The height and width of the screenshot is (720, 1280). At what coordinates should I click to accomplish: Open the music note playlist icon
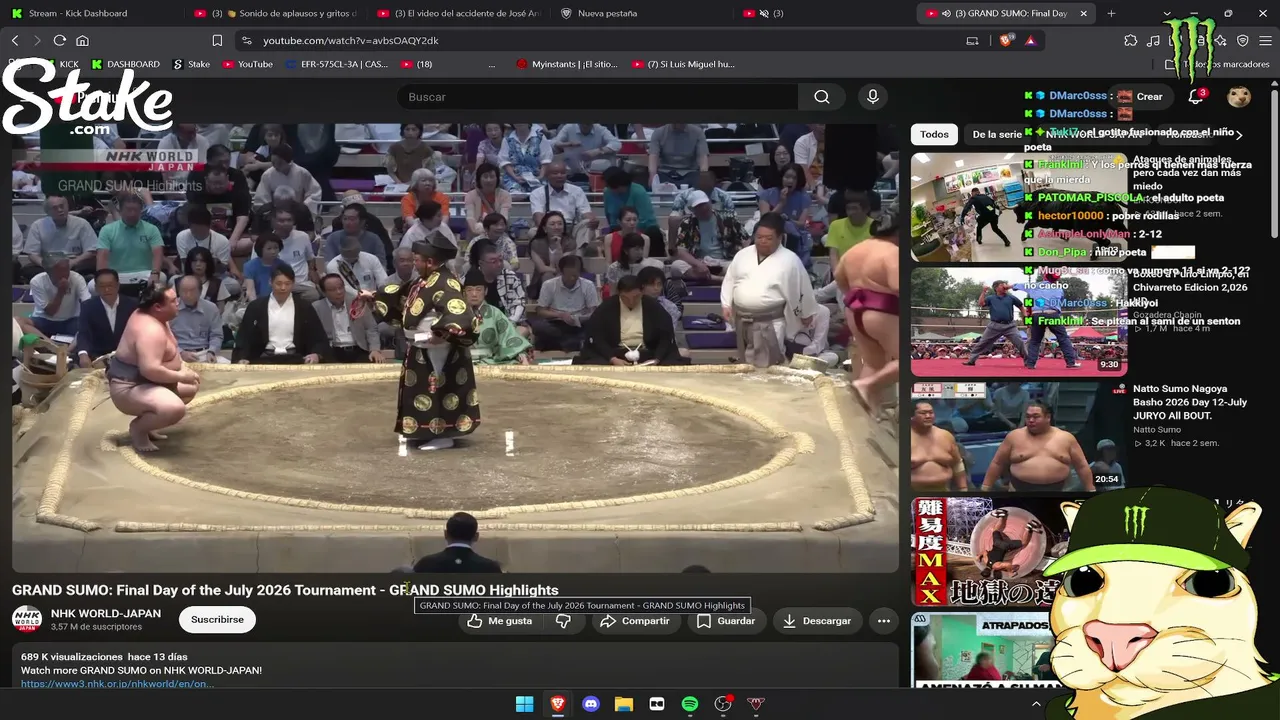click(x=1154, y=40)
